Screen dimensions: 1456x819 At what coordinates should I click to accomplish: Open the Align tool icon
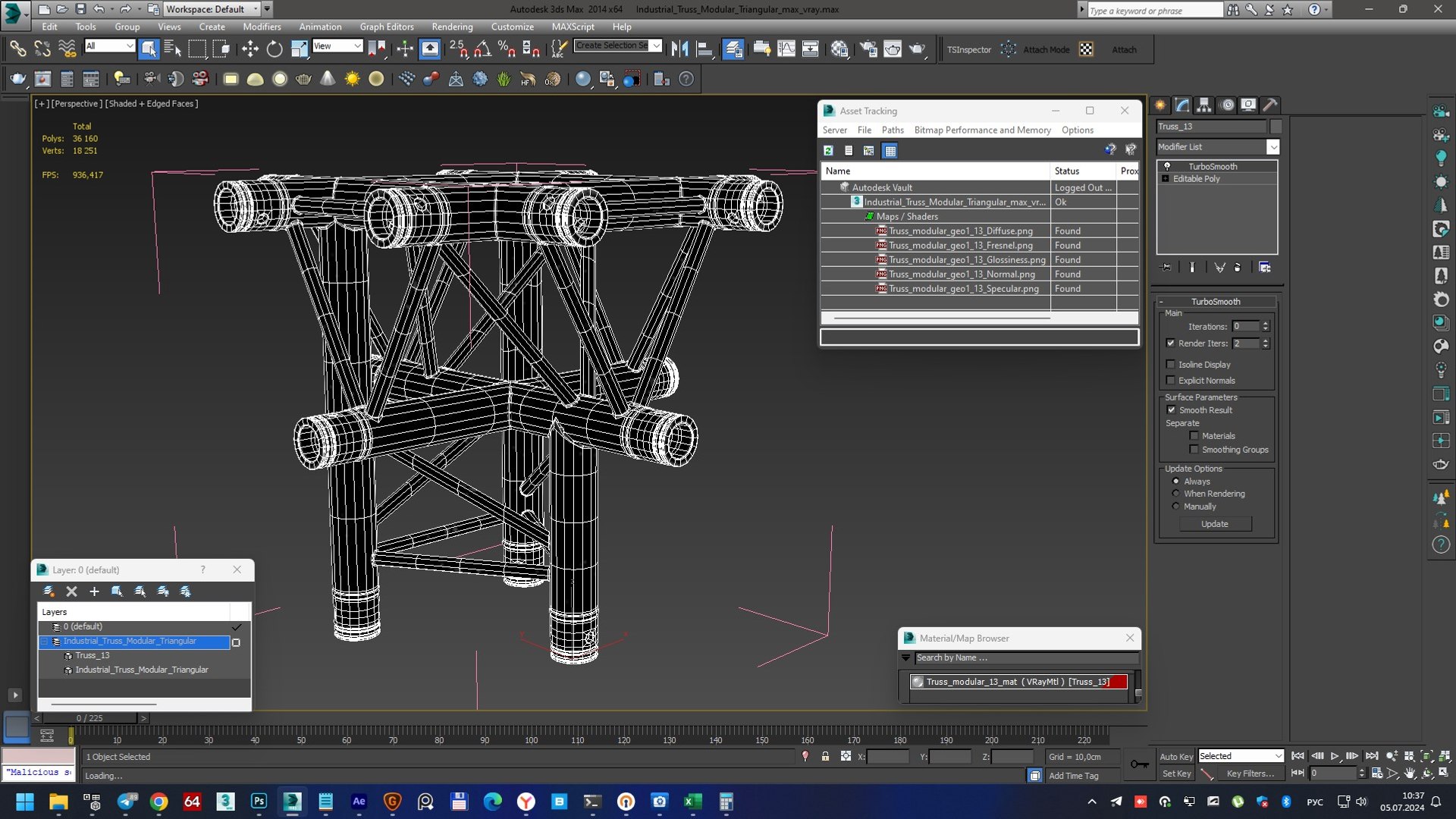tap(704, 49)
